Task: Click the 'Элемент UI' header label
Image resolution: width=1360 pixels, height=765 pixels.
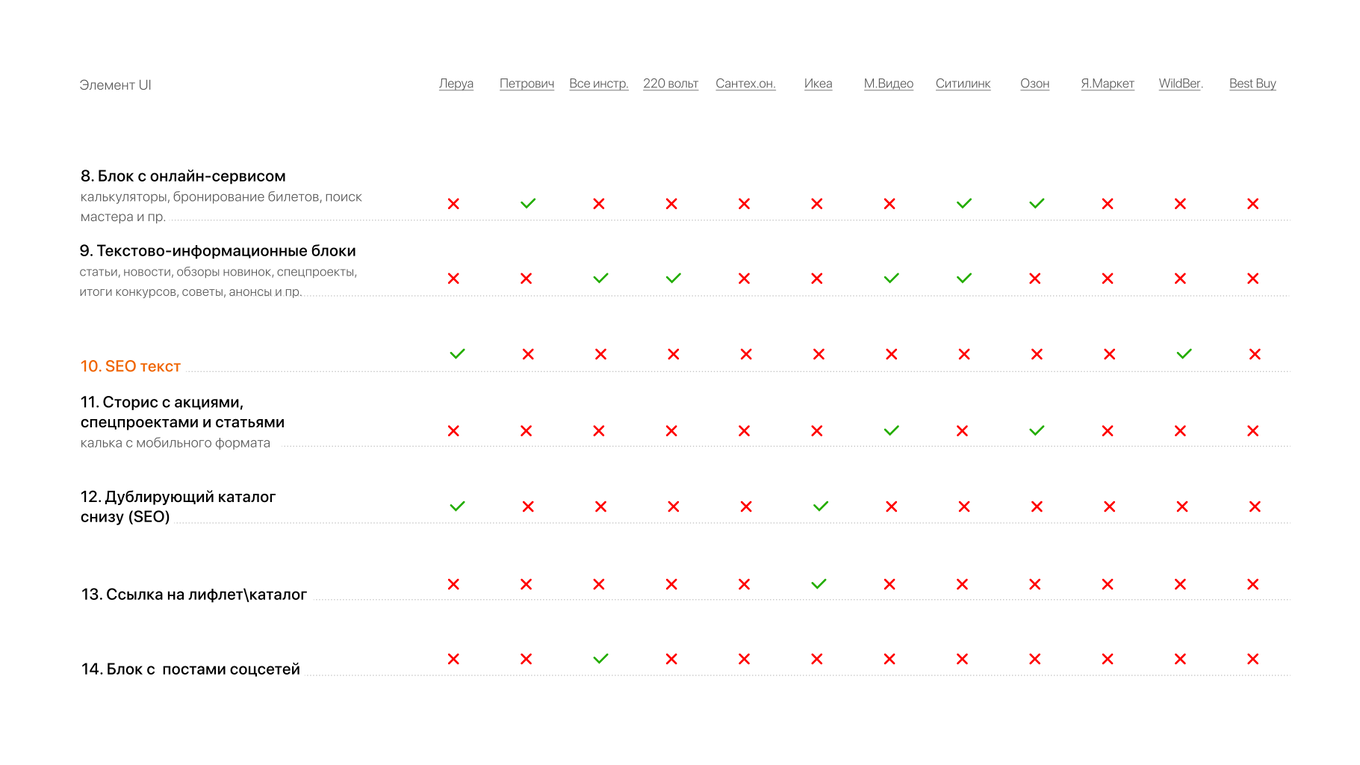Action: (x=115, y=85)
